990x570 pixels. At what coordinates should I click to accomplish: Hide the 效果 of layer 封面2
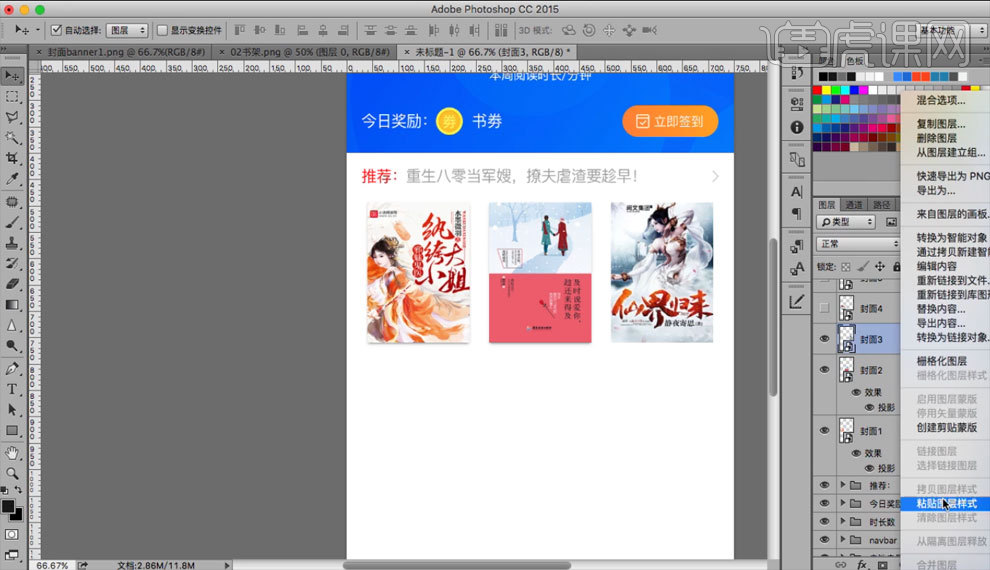[x=856, y=392]
